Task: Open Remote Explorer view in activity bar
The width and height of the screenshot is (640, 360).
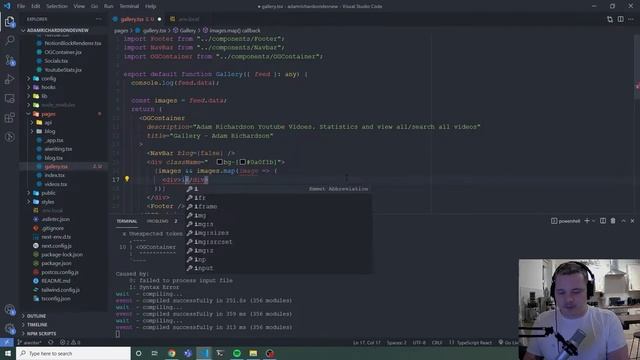Action: click(x=9, y=98)
